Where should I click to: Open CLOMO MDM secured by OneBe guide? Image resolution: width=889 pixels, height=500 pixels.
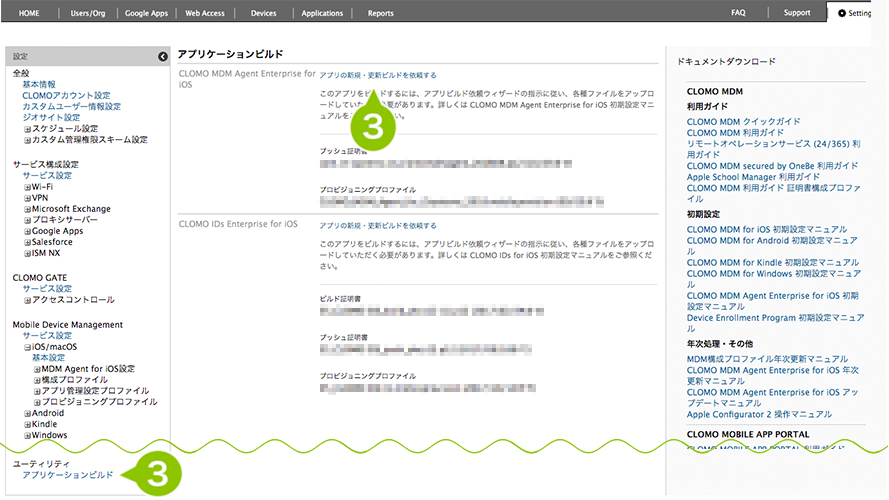click(772, 166)
